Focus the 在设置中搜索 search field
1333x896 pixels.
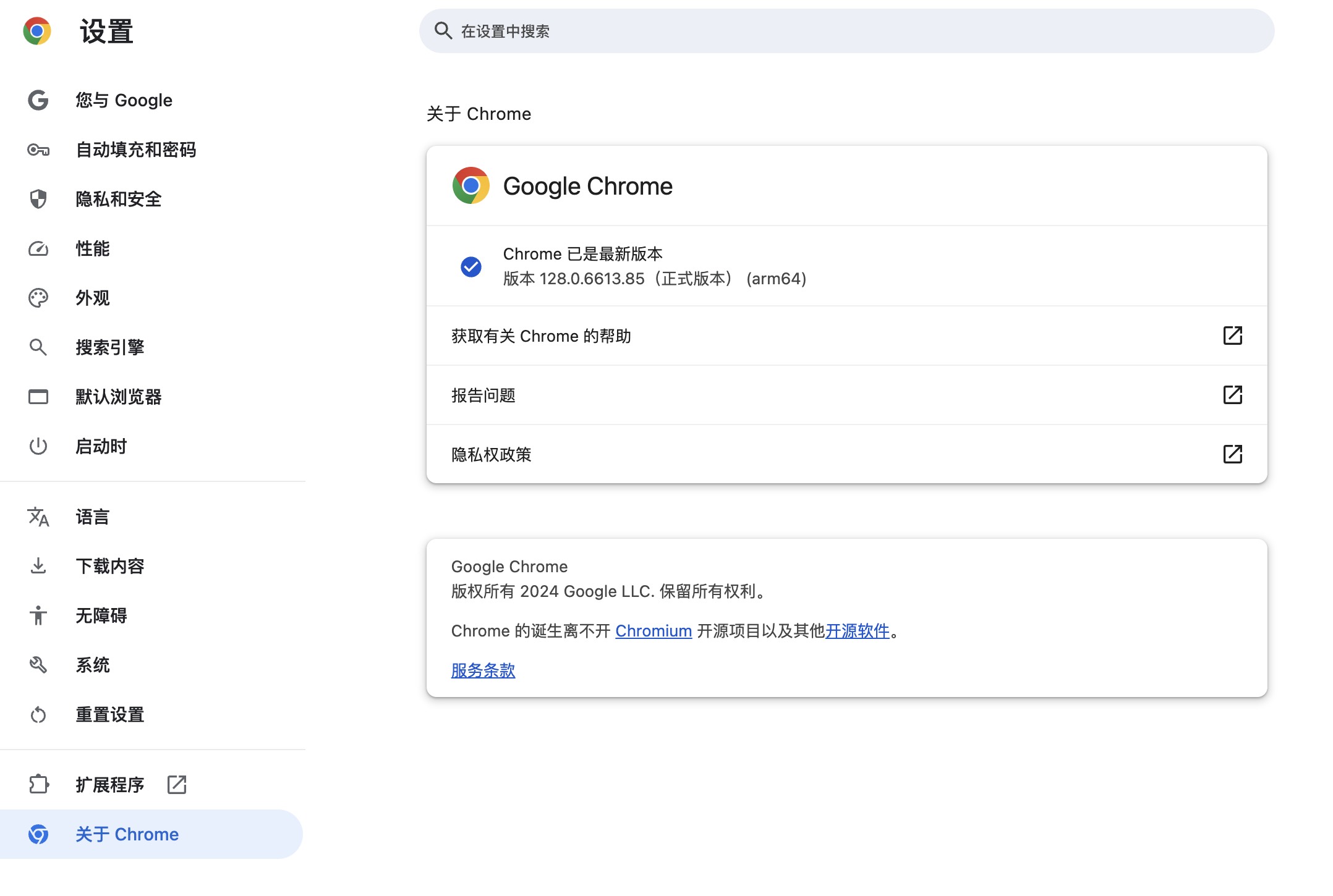pos(846,31)
